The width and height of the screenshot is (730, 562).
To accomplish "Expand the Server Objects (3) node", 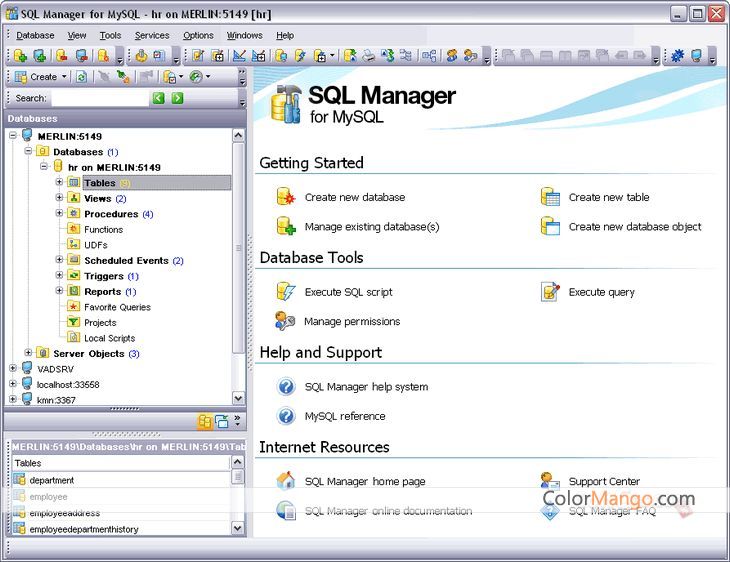I will [28, 352].
